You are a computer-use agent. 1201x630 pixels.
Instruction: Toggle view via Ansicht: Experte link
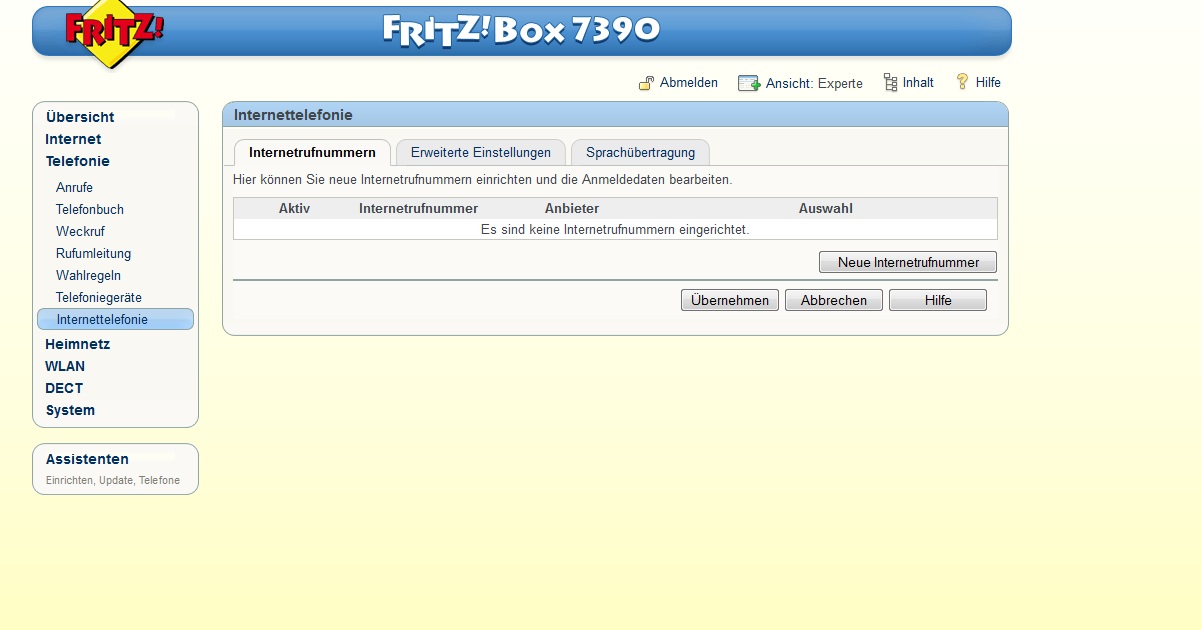[814, 83]
